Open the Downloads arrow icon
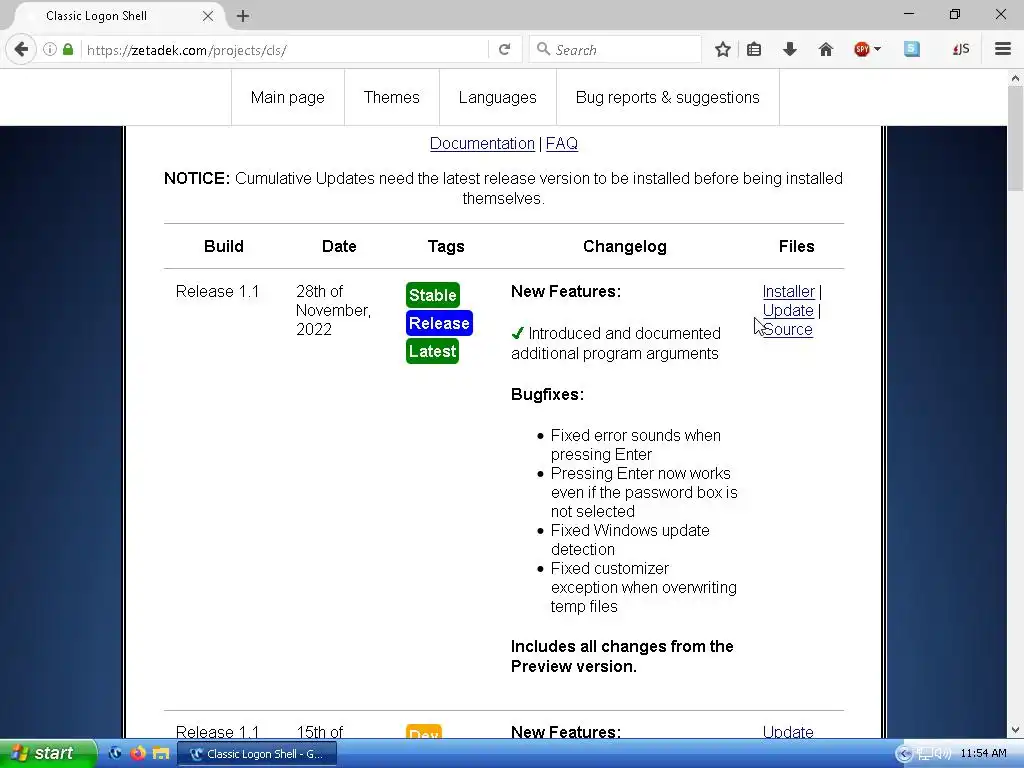 click(790, 50)
